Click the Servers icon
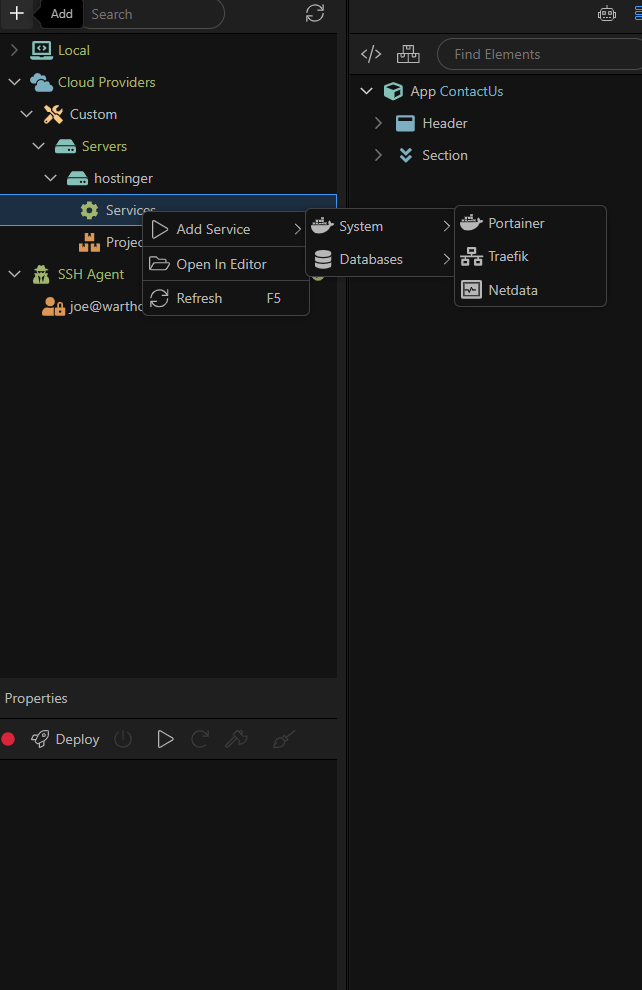This screenshot has width=642, height=990. (66, 146)
